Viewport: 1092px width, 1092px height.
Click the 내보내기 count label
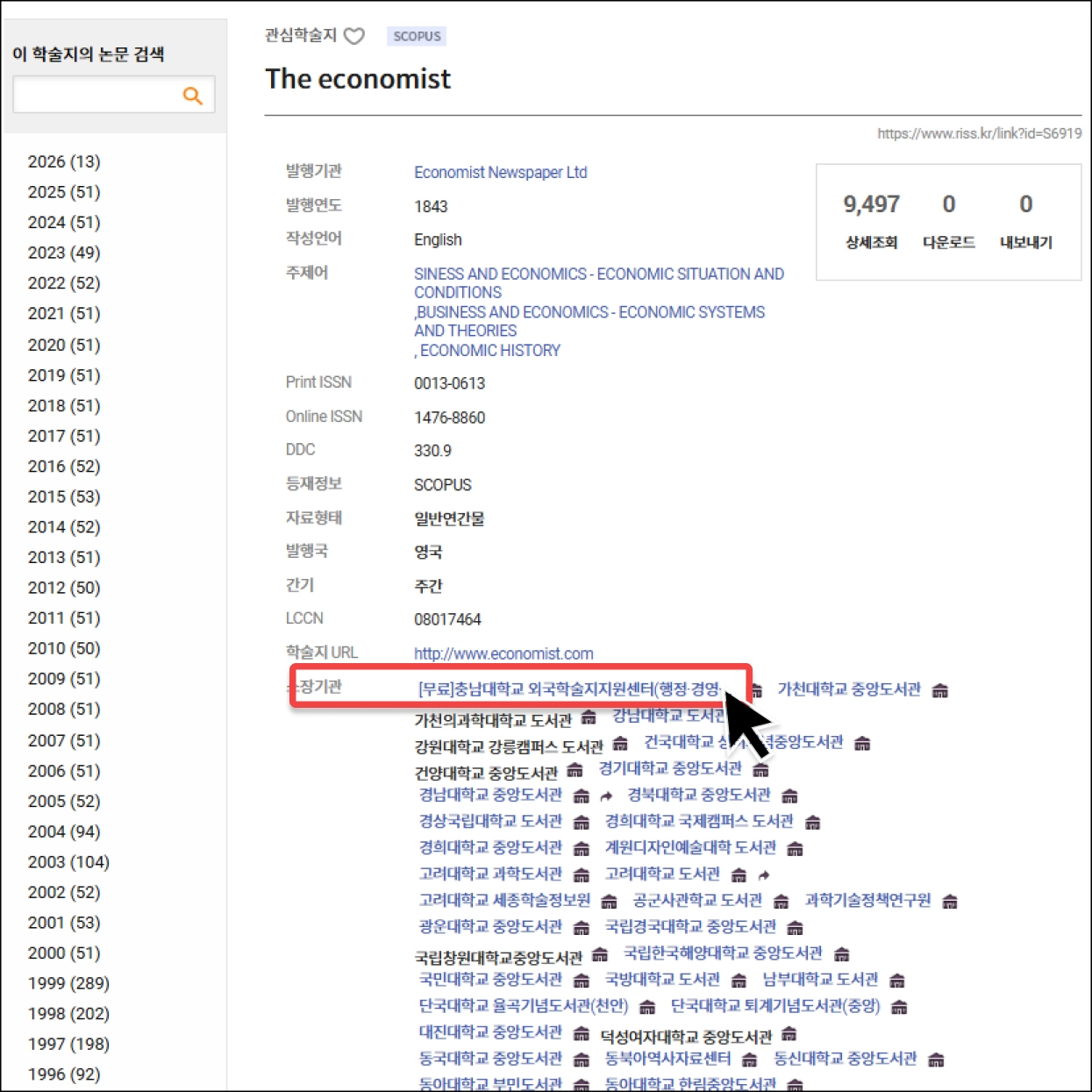[1026, 242]
